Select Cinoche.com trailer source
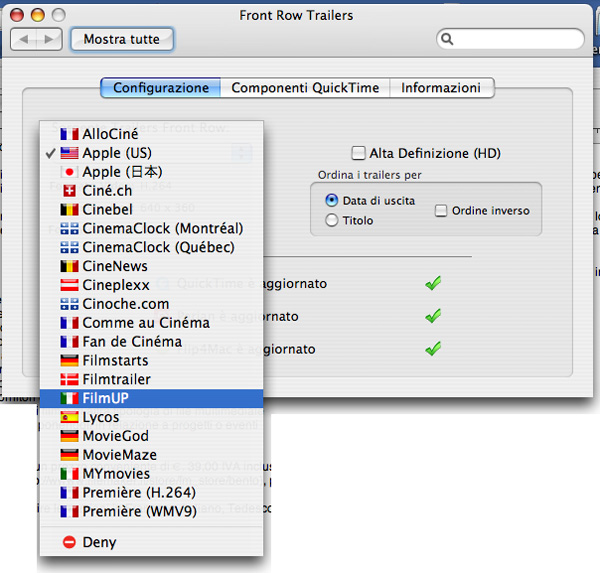The height and width of the screenshot is (573, 600). coord(152,304)
